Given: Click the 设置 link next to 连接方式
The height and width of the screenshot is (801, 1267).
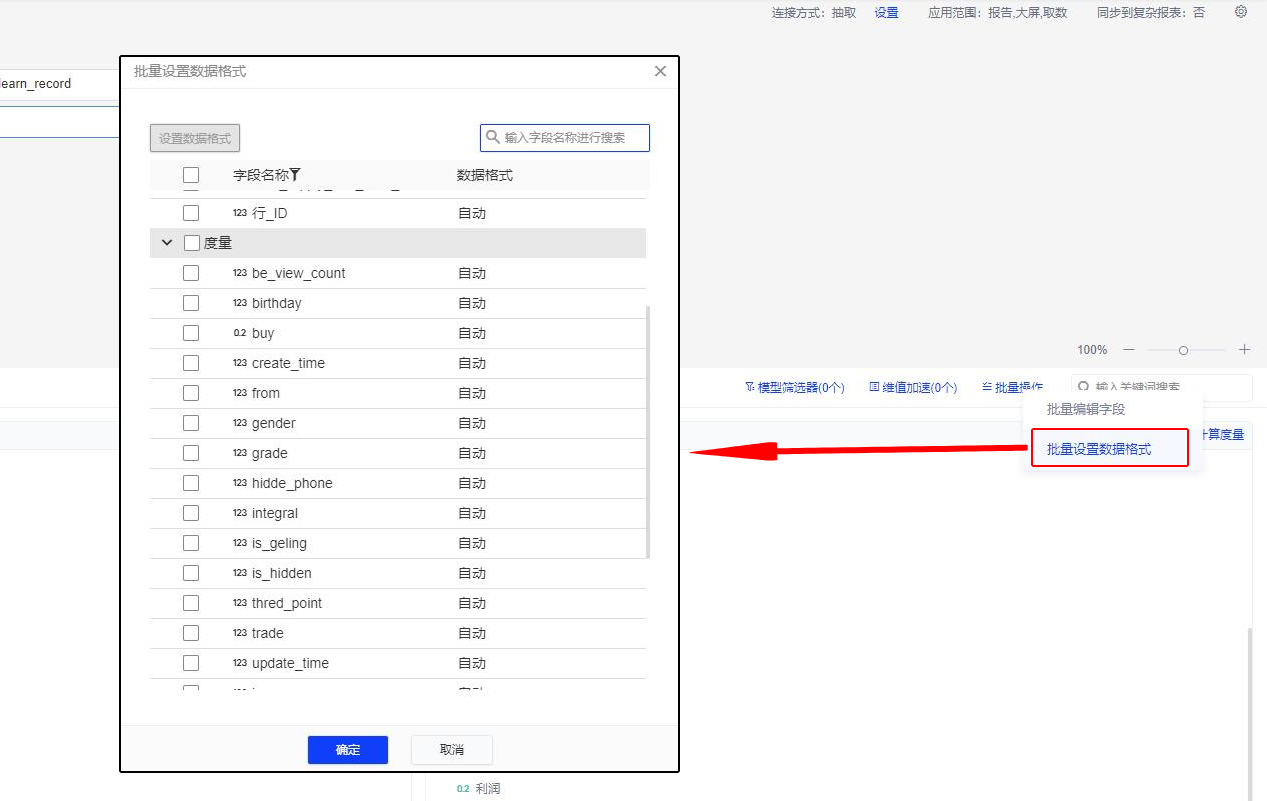Looking at the screenshot, I should pyautogui.click(x=886, y=12).
